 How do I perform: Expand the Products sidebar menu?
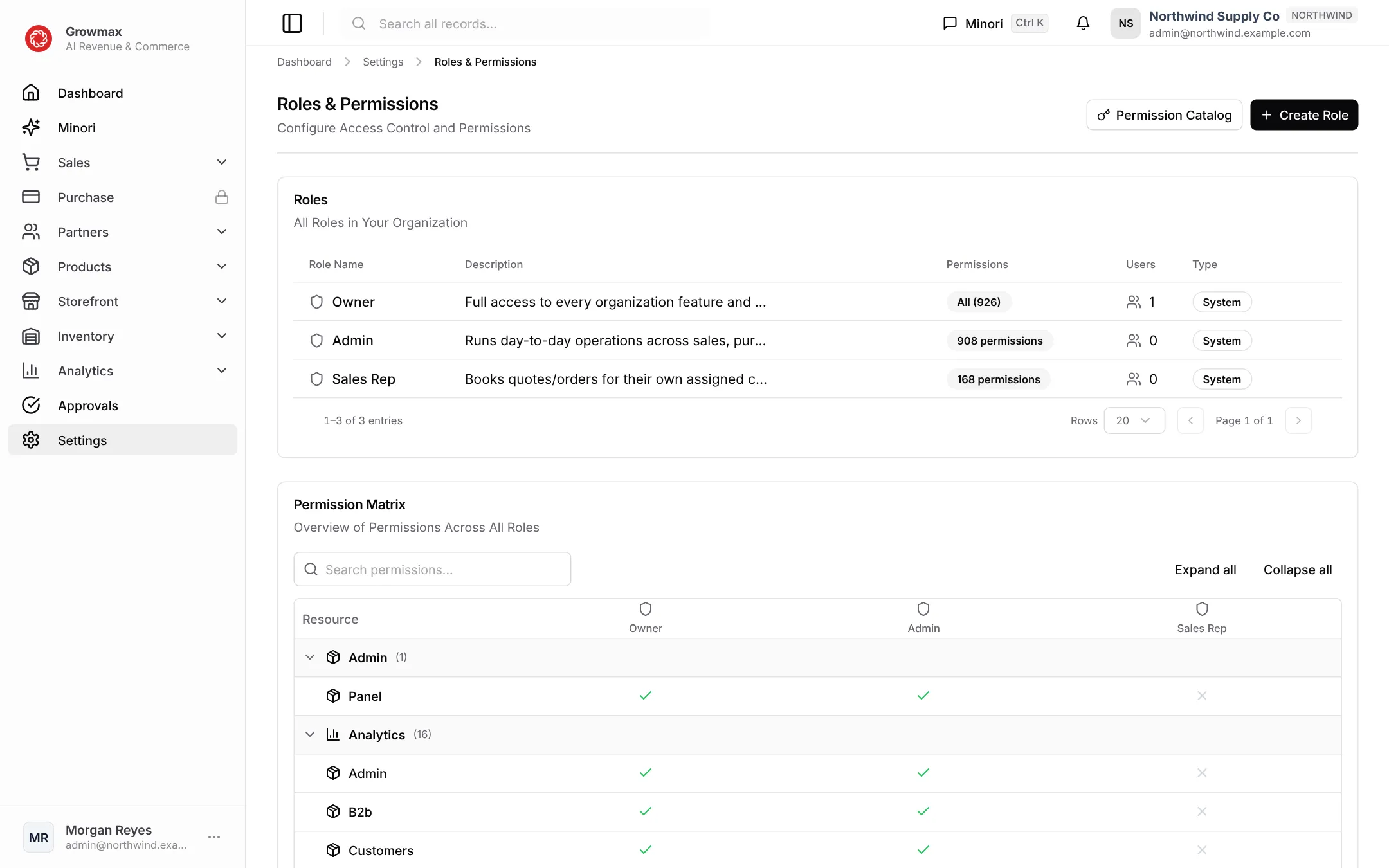pos(122,267)
